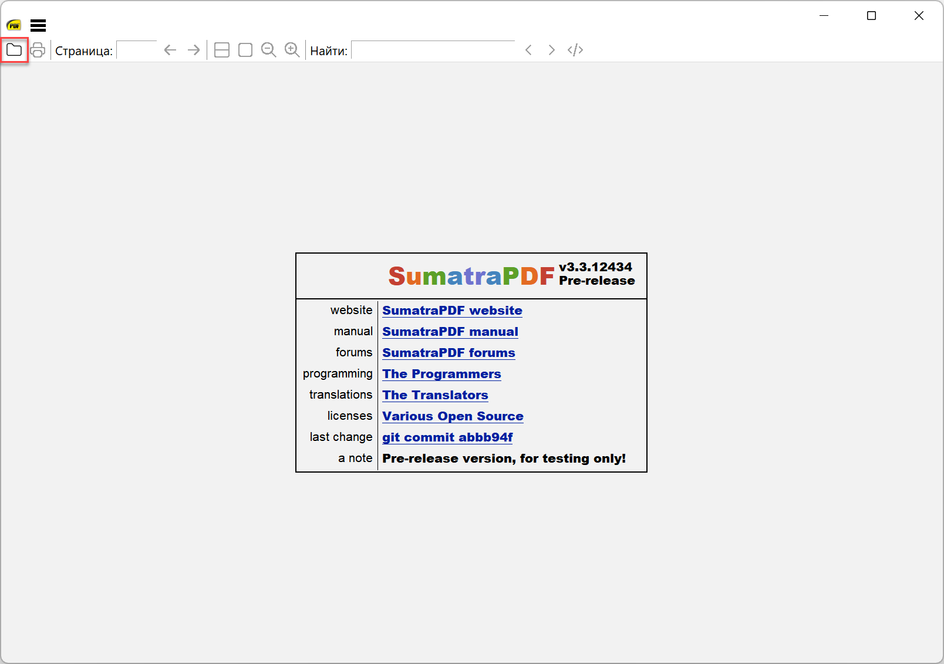Focus the Страница page number field
This screenshot has width=944, height=664.
(x=137, y=50)
